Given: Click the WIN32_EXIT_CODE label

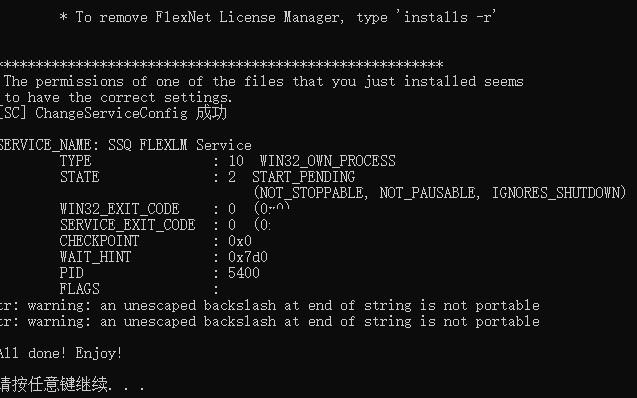Looking at the screenshot, I should tap(119, 209).
